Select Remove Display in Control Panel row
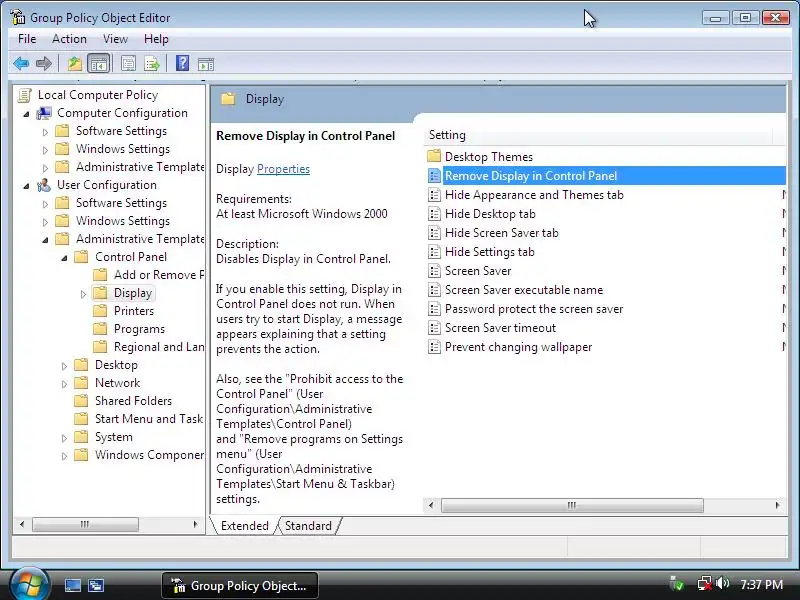The image size is (800, 600). click(x=605, y=176)
